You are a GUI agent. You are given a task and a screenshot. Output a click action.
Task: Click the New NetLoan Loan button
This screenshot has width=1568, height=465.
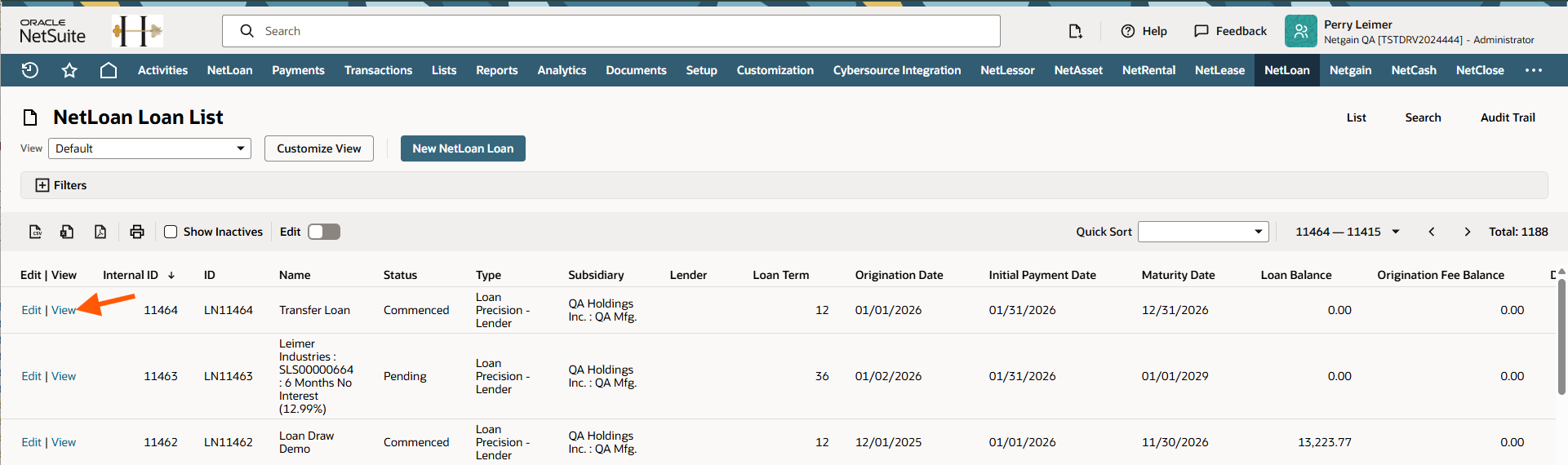tap(463, 148)
